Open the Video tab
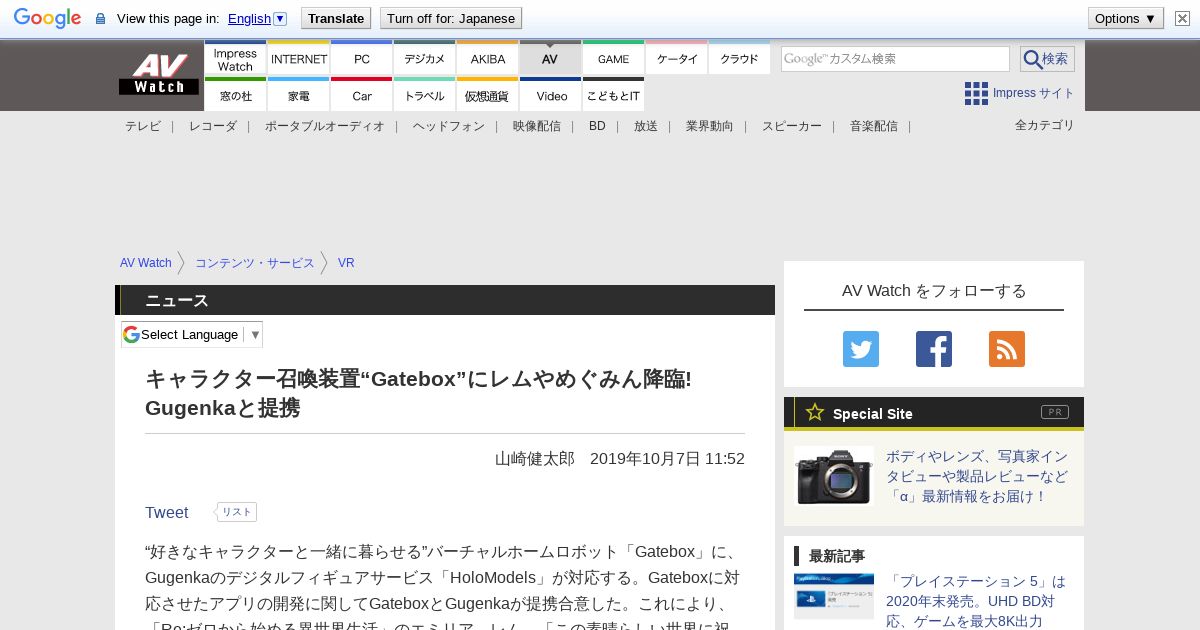 pos(551,95)
